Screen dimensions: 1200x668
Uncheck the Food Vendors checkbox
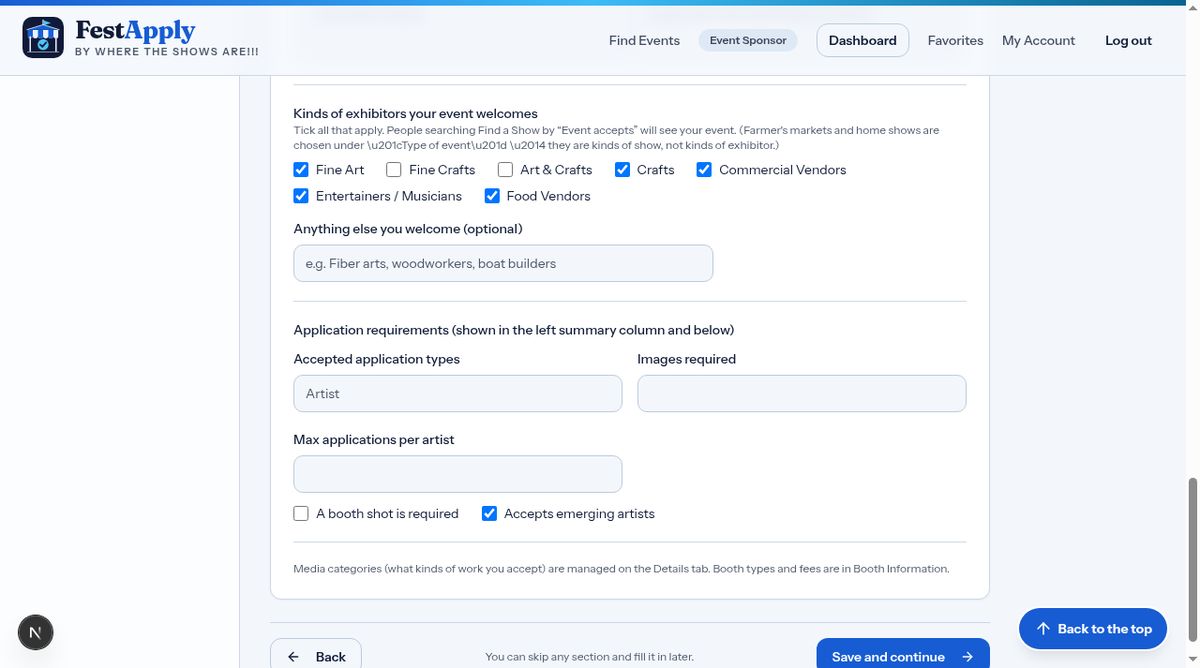492,196
